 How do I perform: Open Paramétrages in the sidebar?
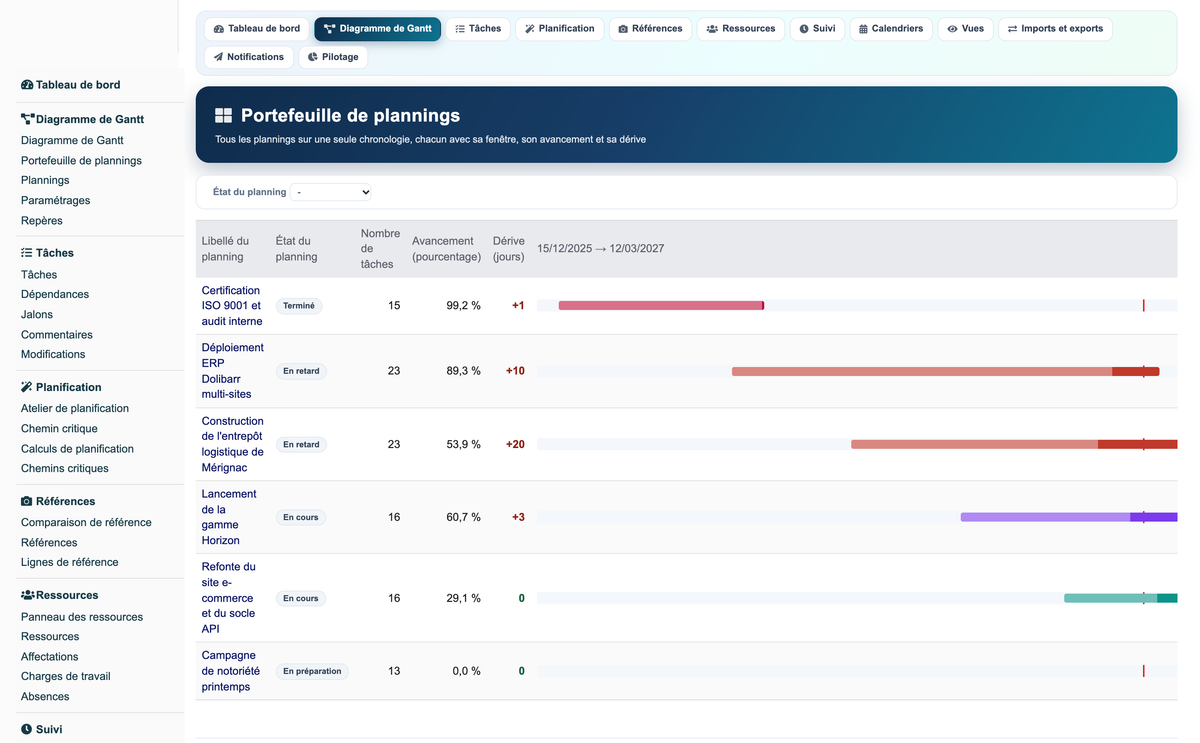click(55, 201)
